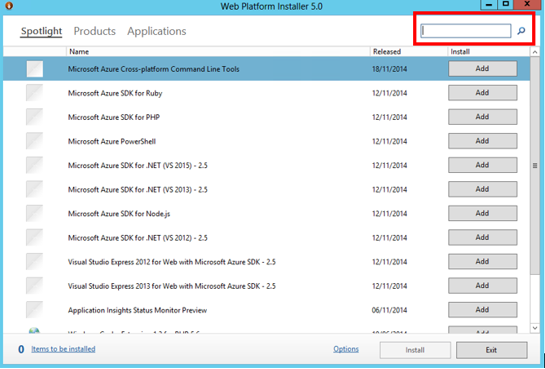Maximize the Web Platform Installer window
The height and width of the screenshot is (369, 545).
point(506,4)
